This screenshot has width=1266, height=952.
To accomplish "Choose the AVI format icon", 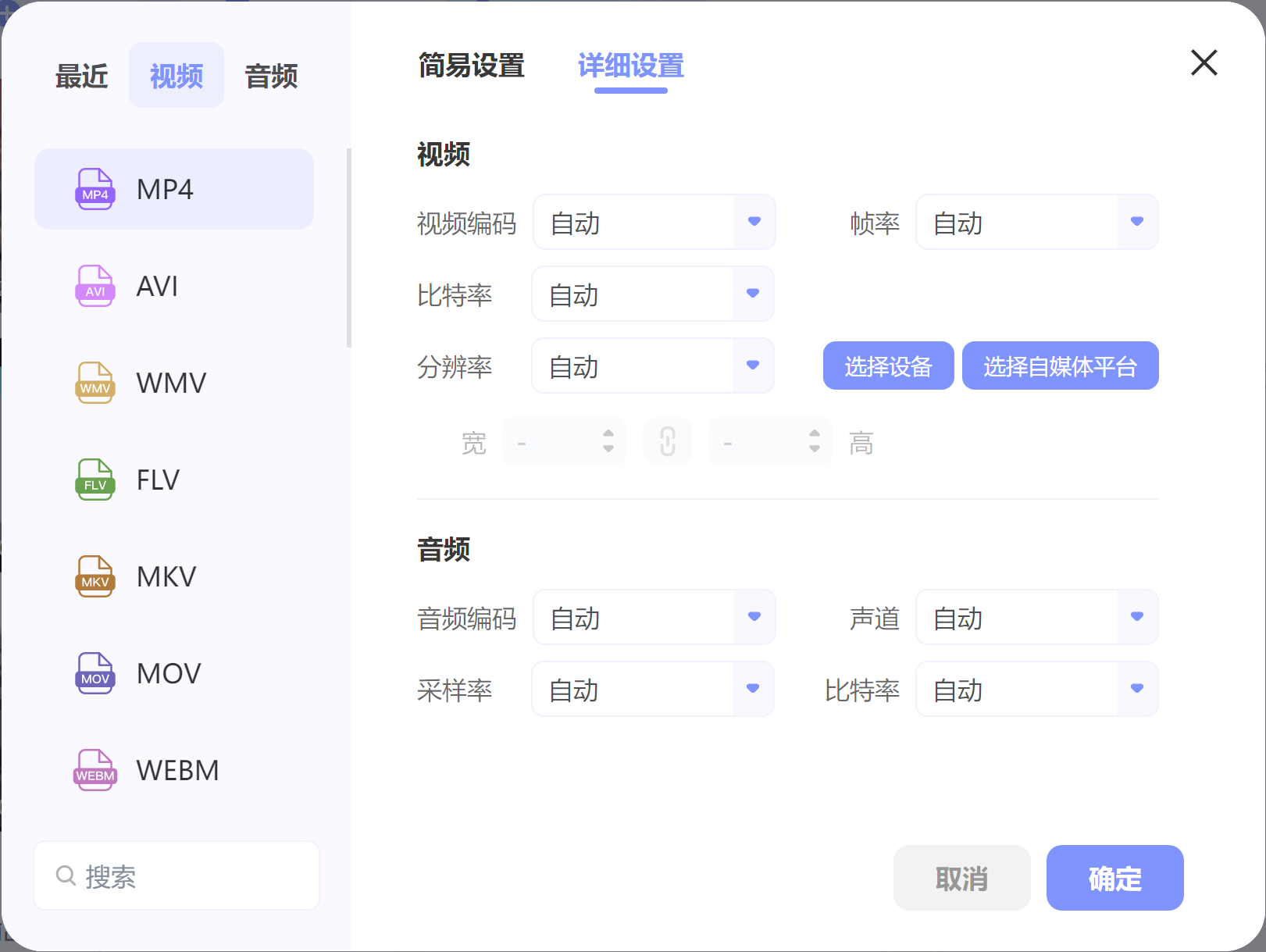I will coord(94,286).
